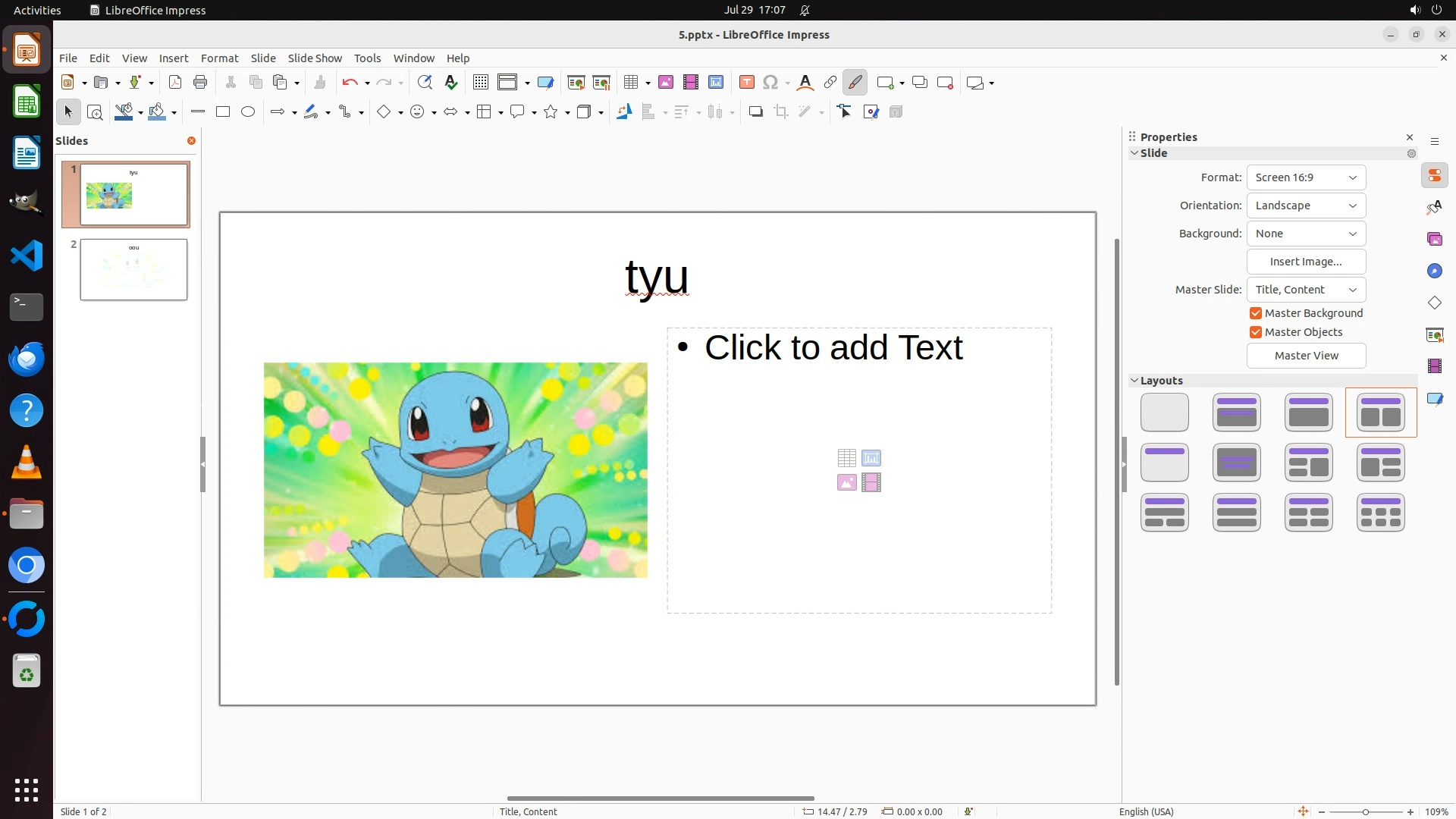
Task: Insert Special Character omega icon
Action: tap(770, 83)
